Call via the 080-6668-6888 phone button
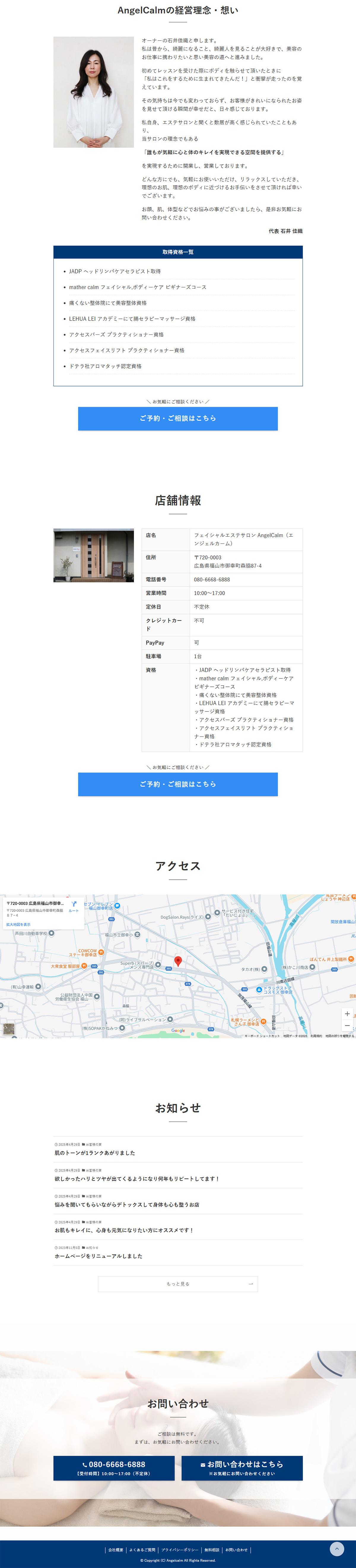Screen dimensions: 356x1568 tap(114, 1468)
